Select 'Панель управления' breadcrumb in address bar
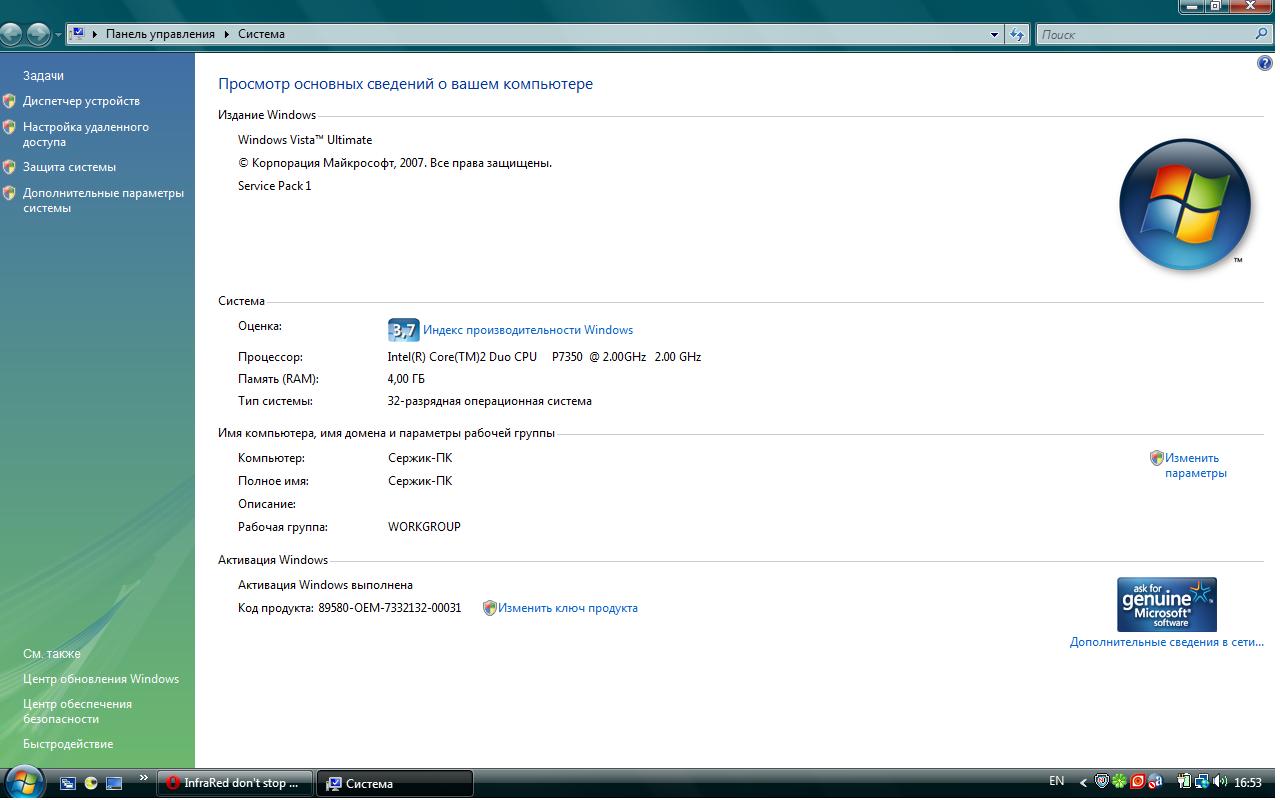 pyautogui.click(x=160, y=34)
